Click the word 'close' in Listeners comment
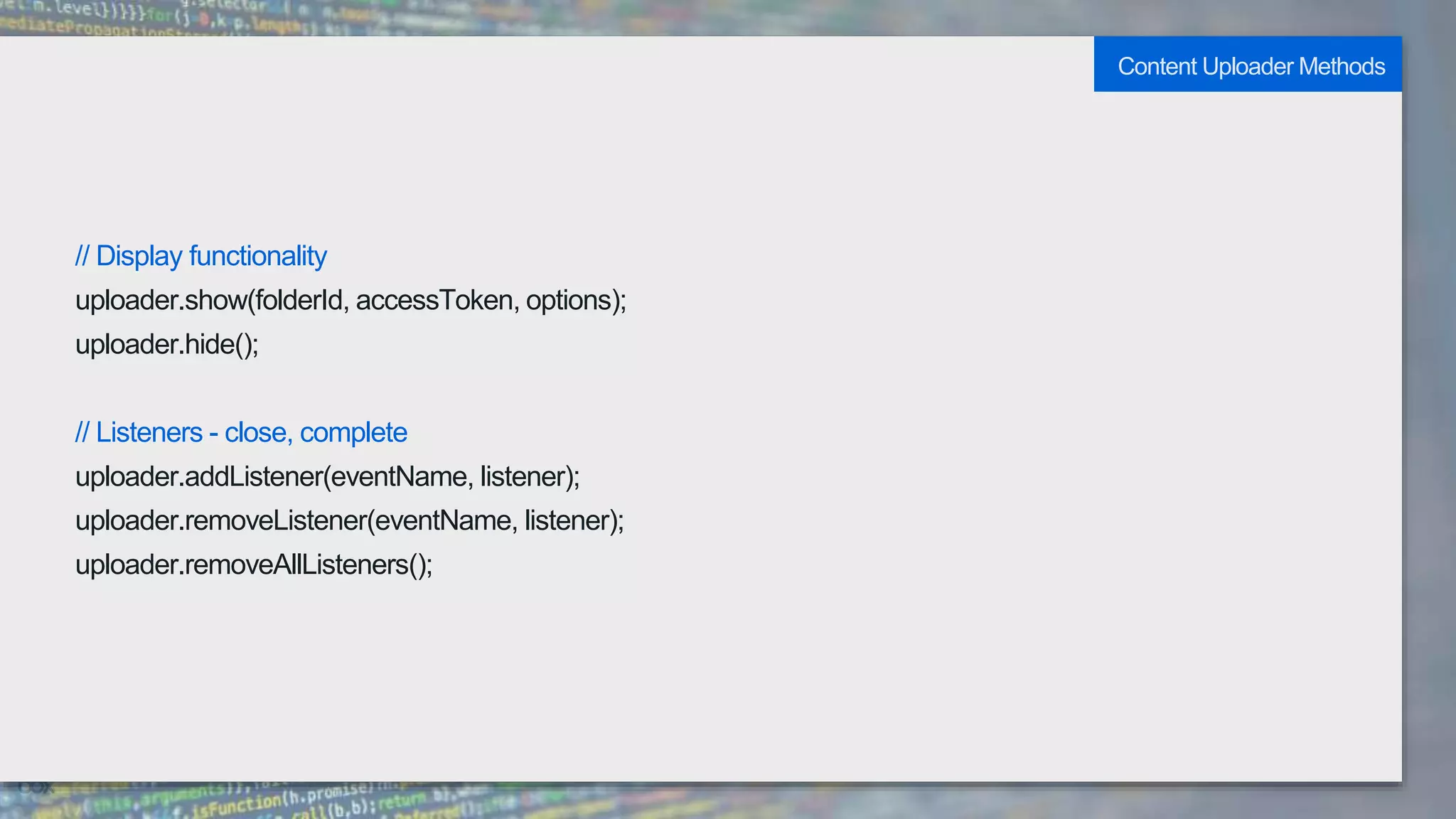The width and height of the screenshot is (1456, 819). coord(255,432)
